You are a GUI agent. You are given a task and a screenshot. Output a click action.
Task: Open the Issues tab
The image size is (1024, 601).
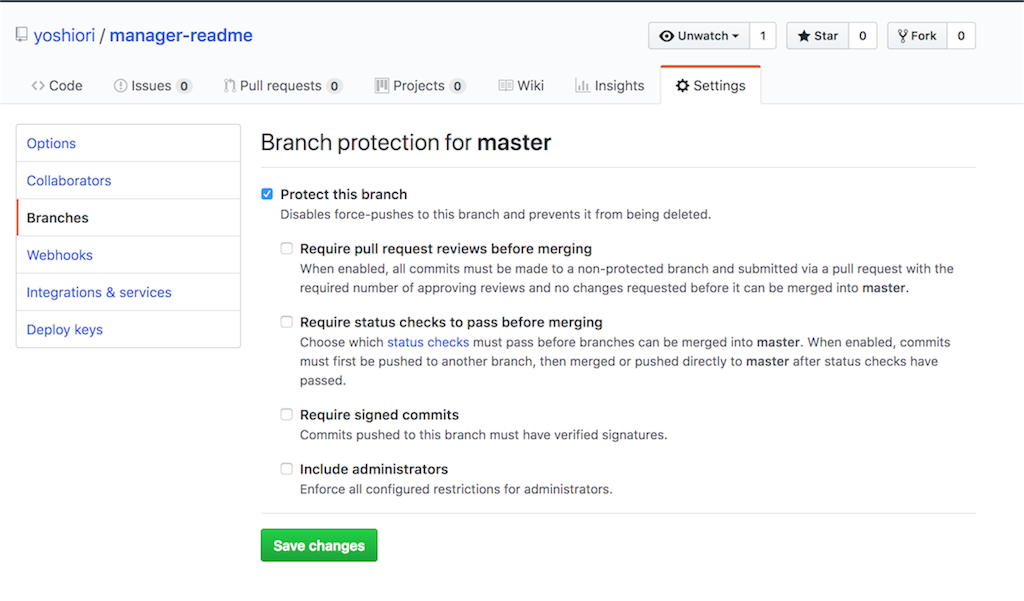[x=152, y=86]
